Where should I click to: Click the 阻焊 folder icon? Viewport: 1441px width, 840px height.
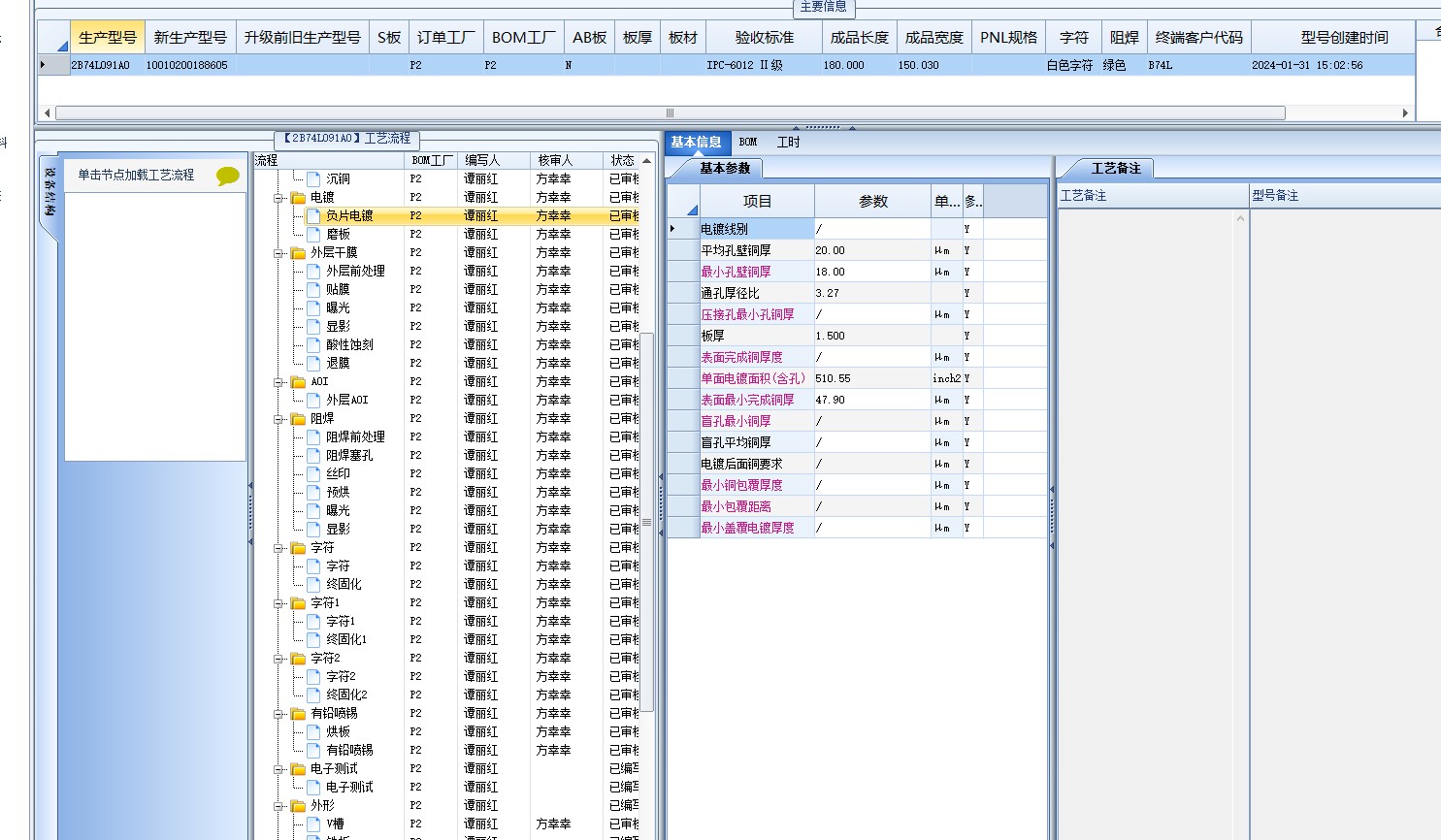pos(298,419)
